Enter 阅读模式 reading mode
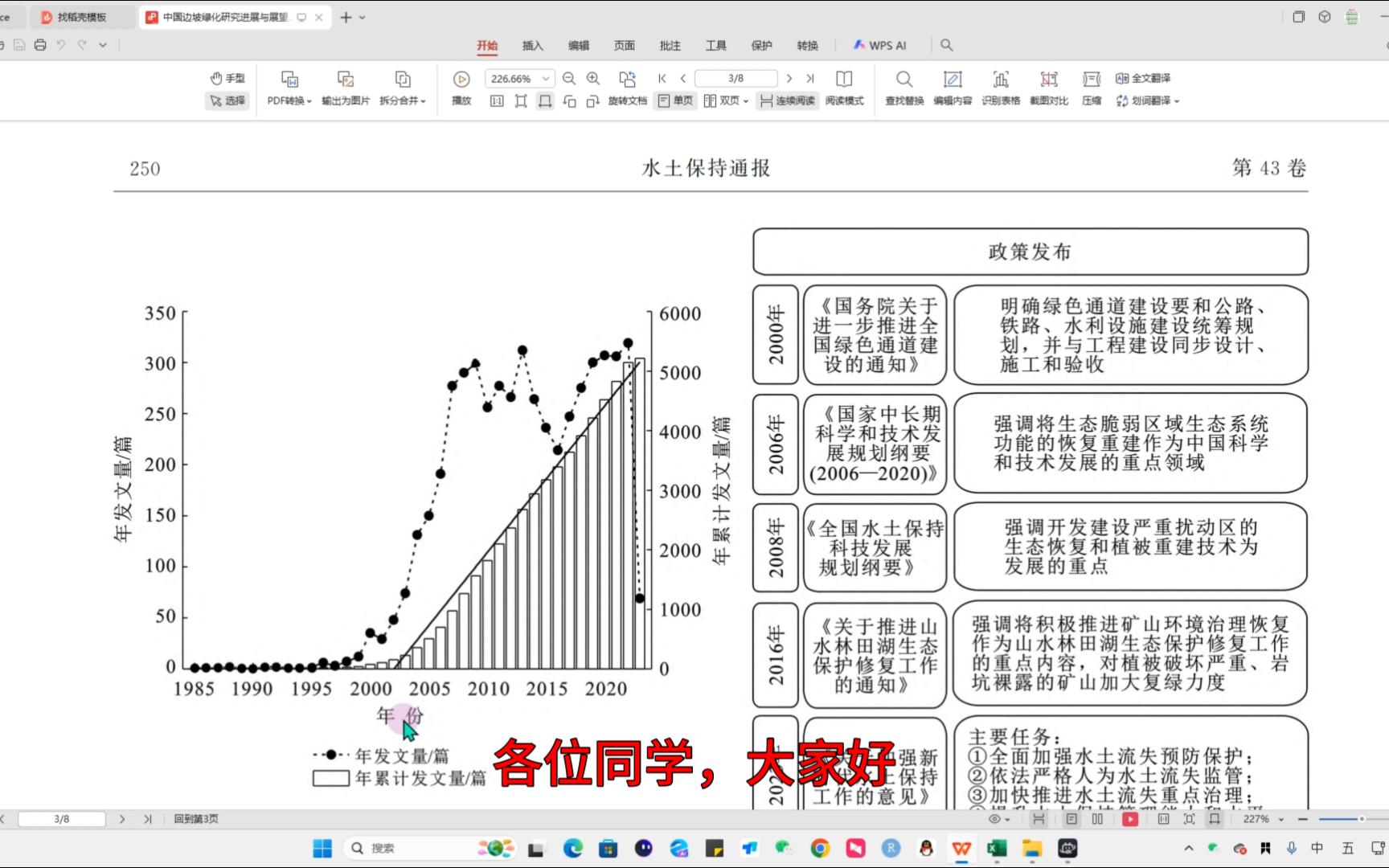 (844, 88)
